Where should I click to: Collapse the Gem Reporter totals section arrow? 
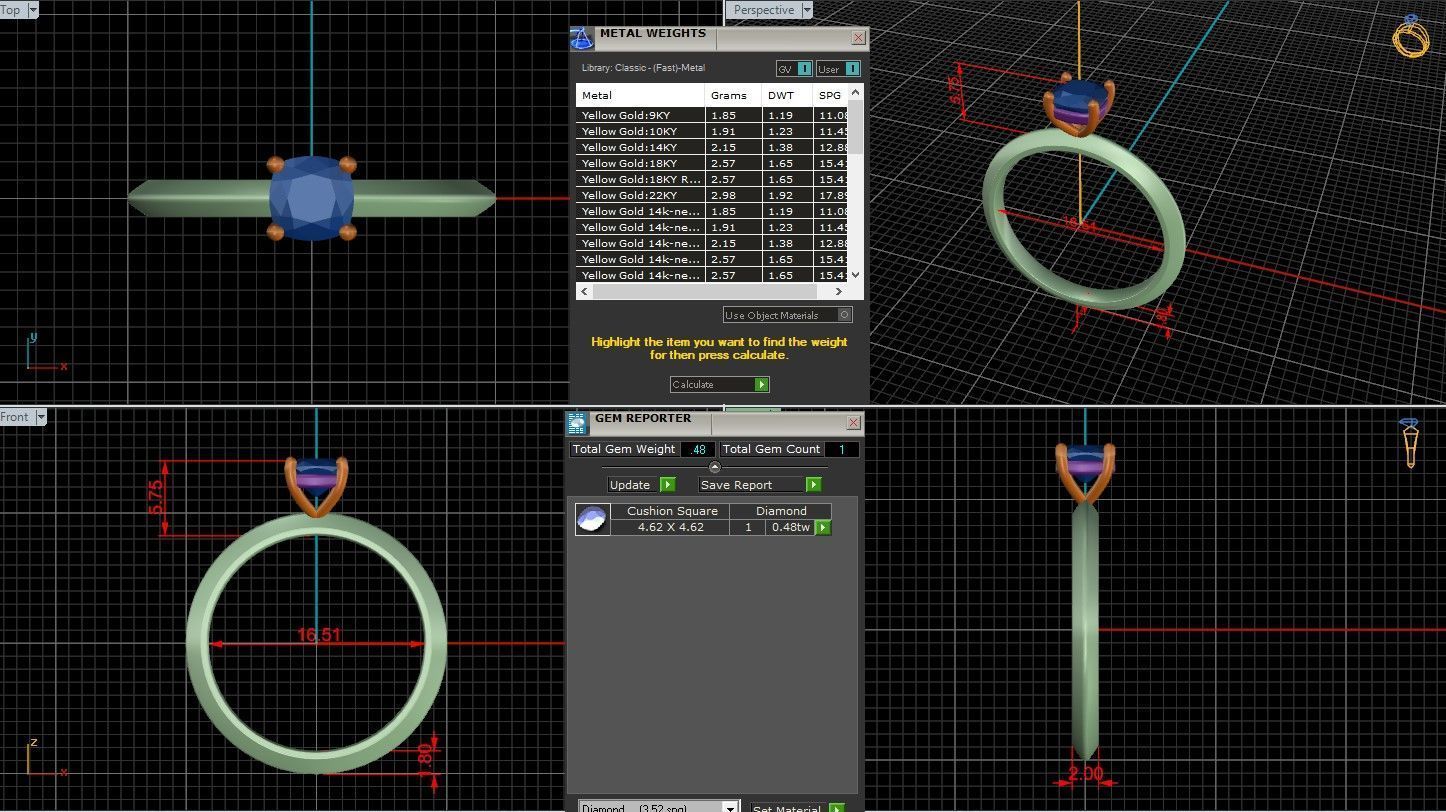tap(714, 467)
